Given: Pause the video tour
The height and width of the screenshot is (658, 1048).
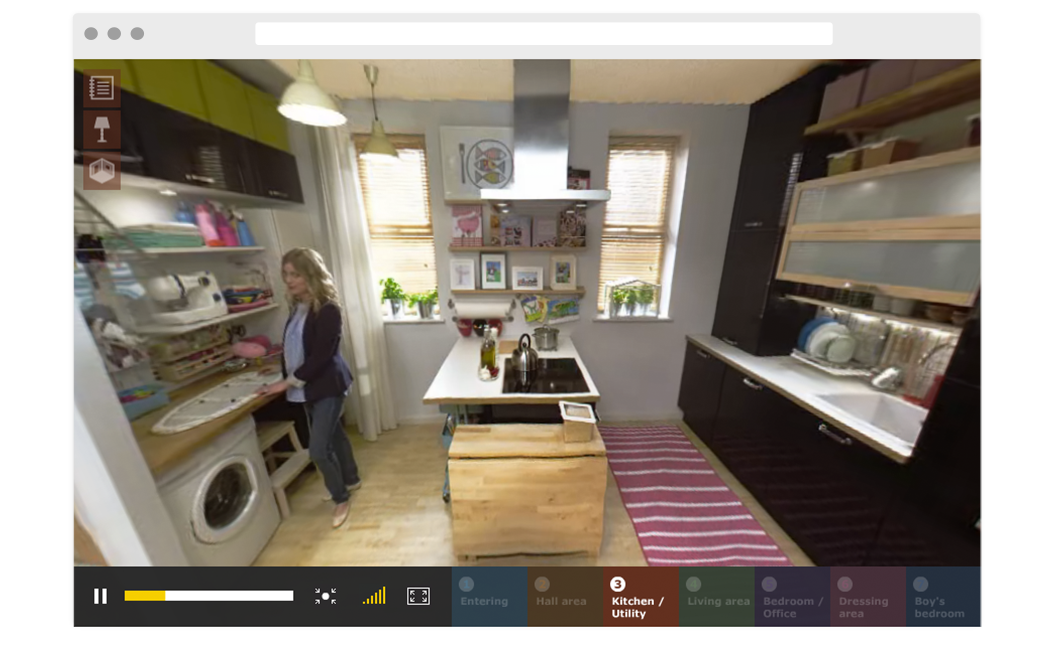Looking at the screenshot, I should click(x=100, y=596).
